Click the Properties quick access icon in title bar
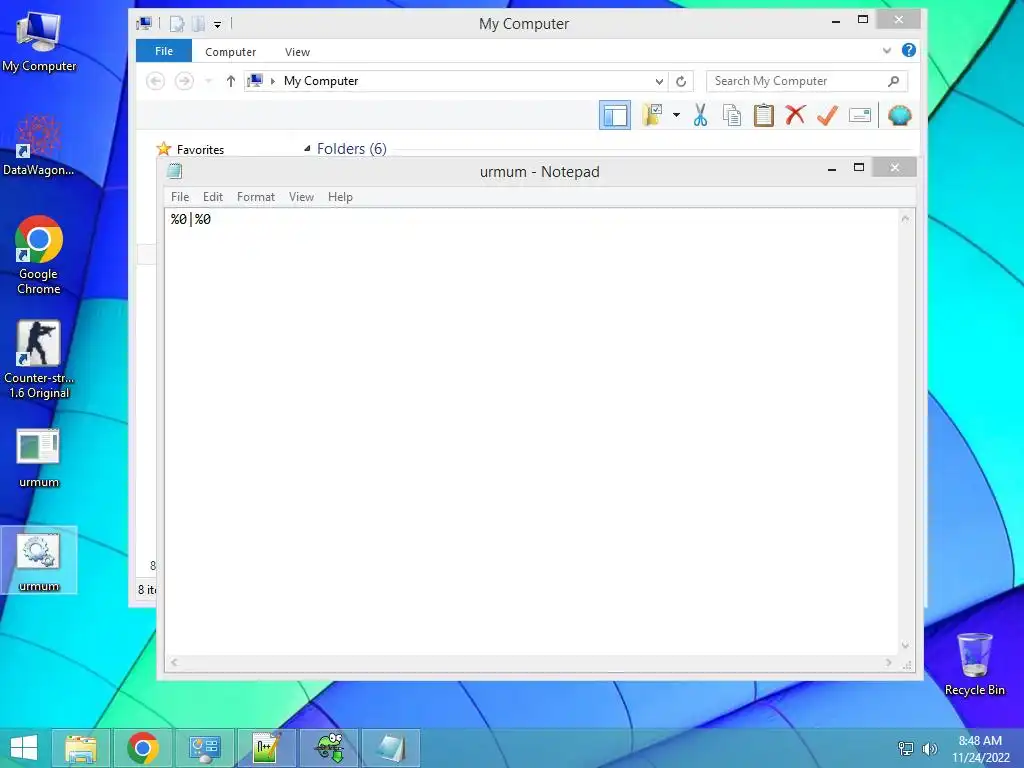This screenshot has height=768, width=1024. [177, 24]
